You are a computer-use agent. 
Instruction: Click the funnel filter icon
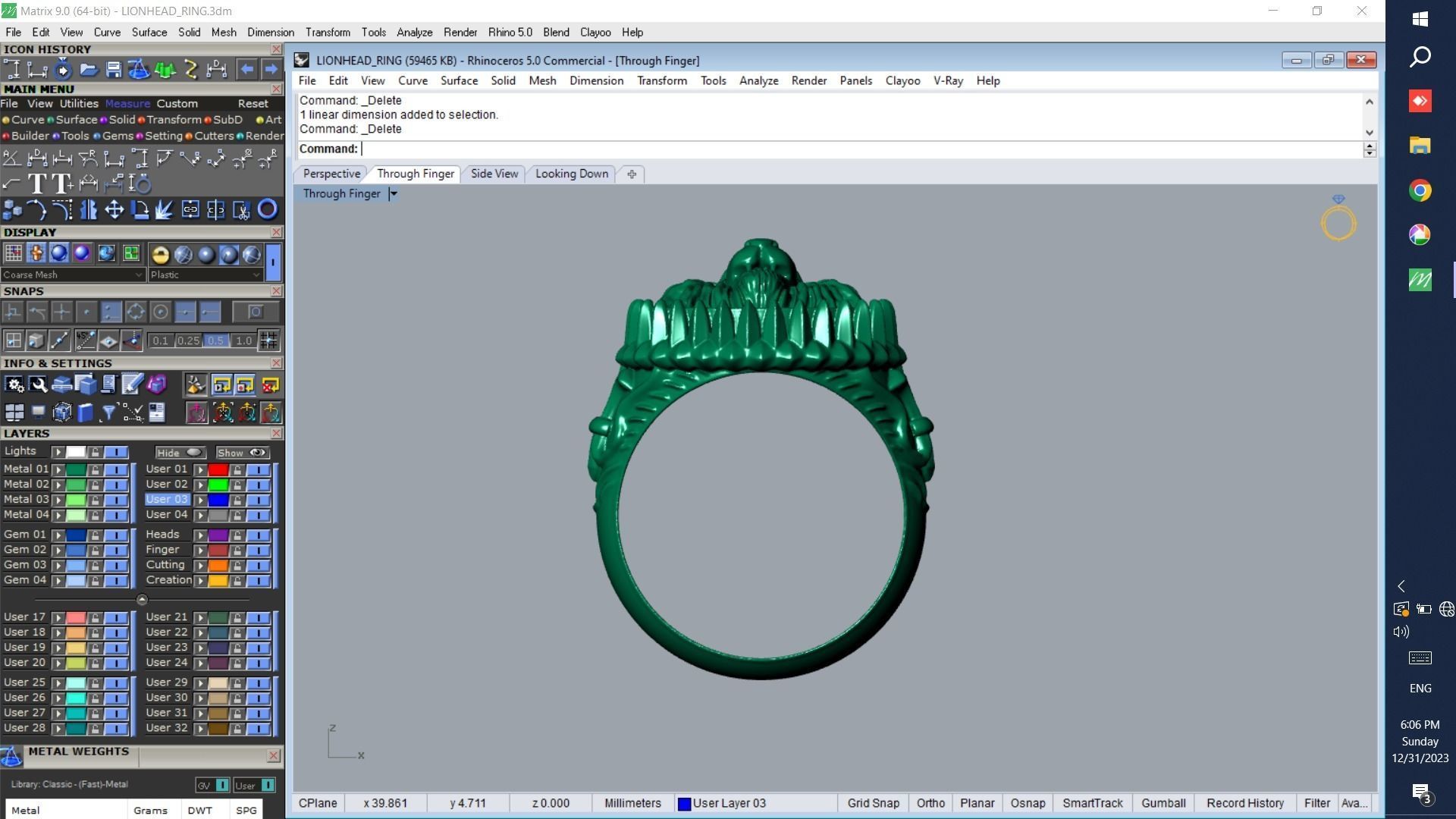(x=108, y=413)
